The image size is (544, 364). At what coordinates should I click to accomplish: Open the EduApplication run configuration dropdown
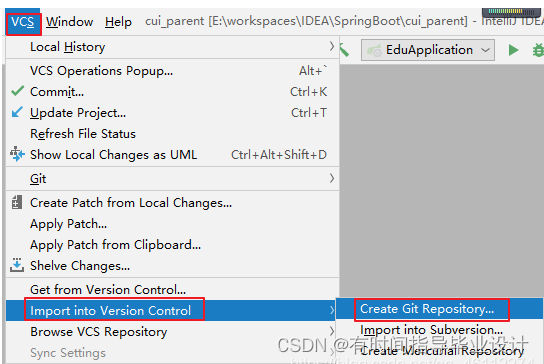(x=428, y=50)
